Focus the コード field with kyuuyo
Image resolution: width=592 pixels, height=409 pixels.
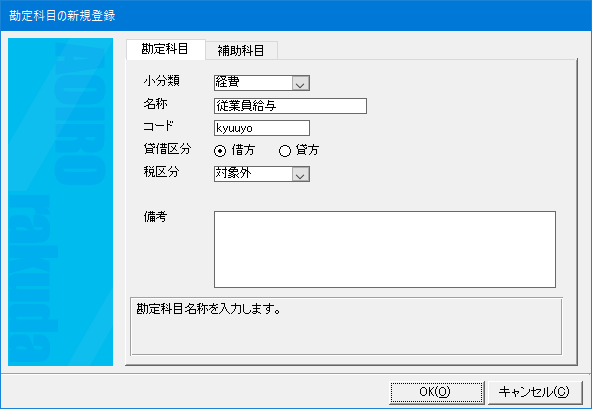point(262,128)
